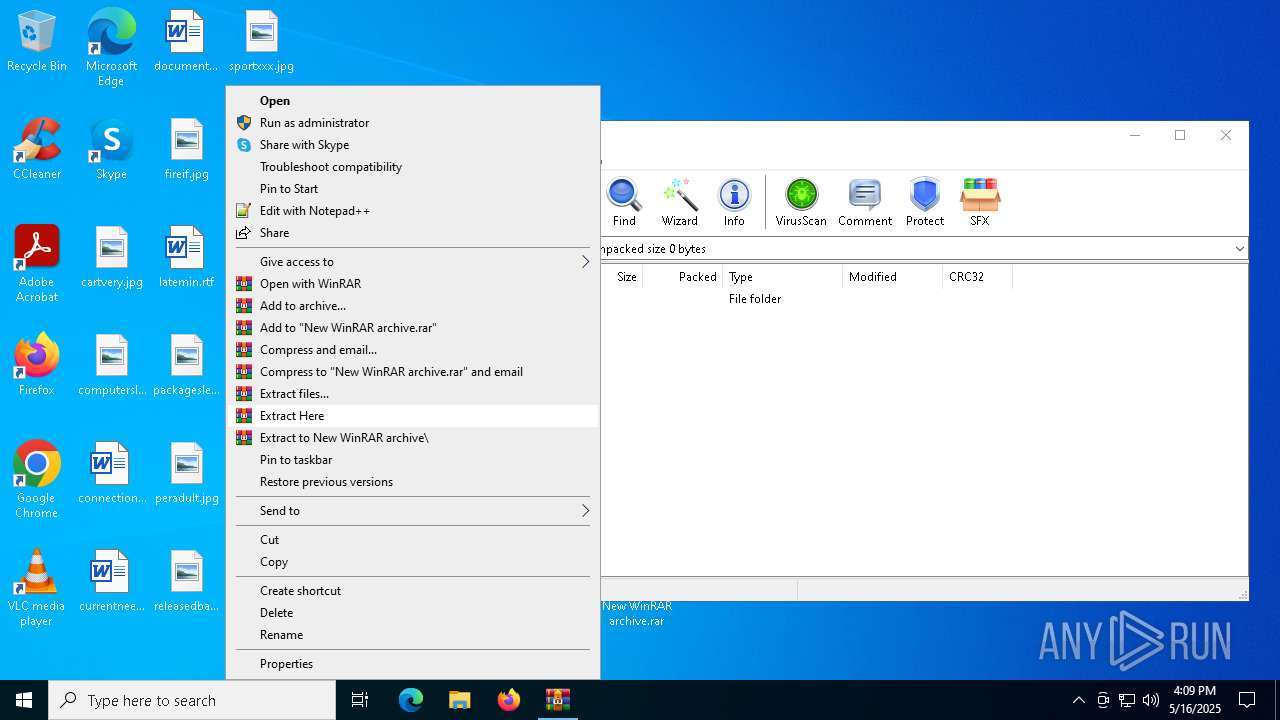Screen dimensions: 1280x720
Task: Expand the Send to submenu
Action: pyautogui.click(x=413, y=511)
